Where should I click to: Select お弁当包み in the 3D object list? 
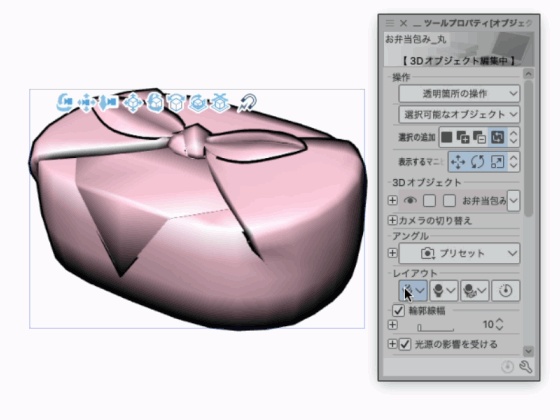tap(484, 201)
